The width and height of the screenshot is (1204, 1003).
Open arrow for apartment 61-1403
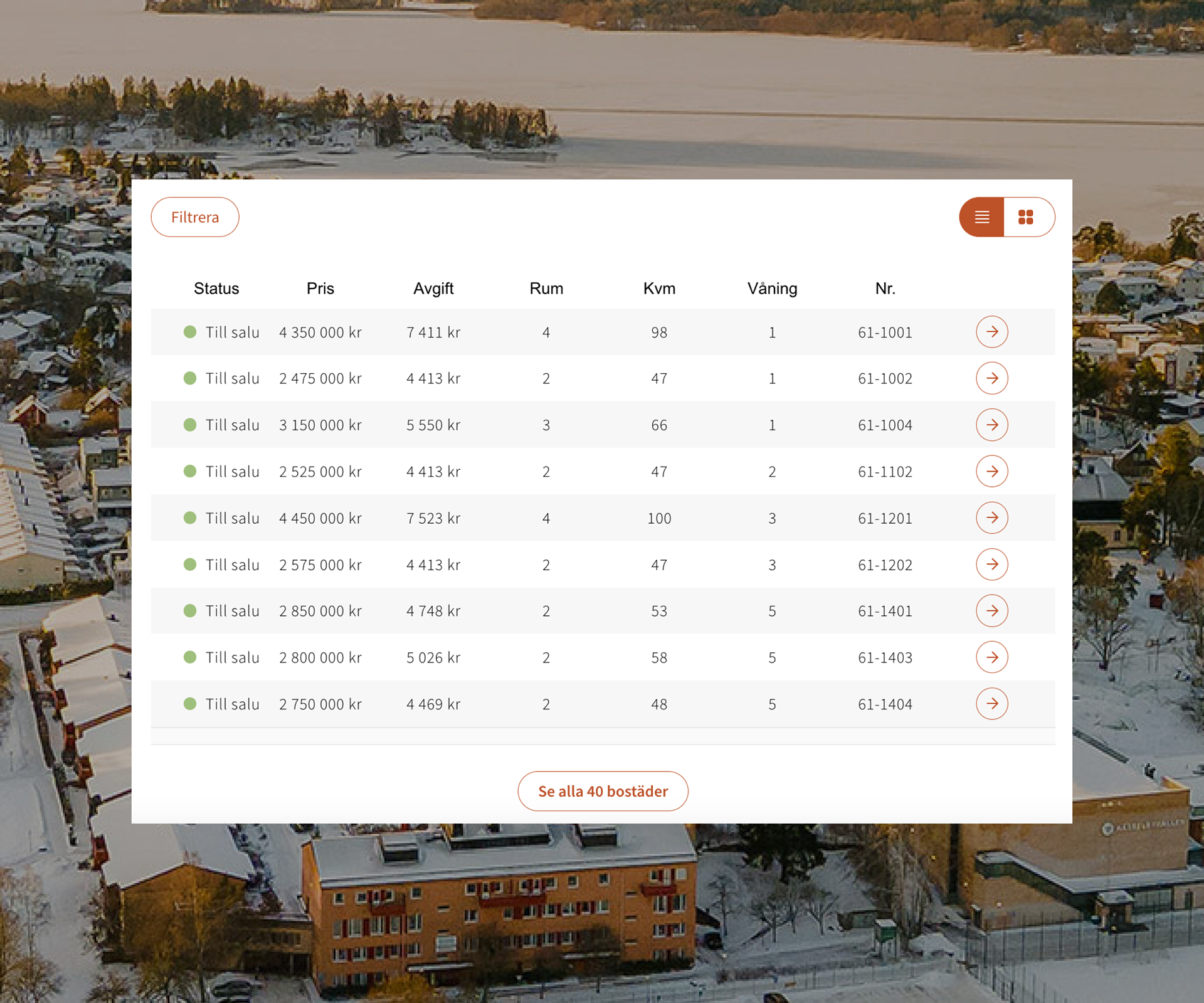(991, 657)
